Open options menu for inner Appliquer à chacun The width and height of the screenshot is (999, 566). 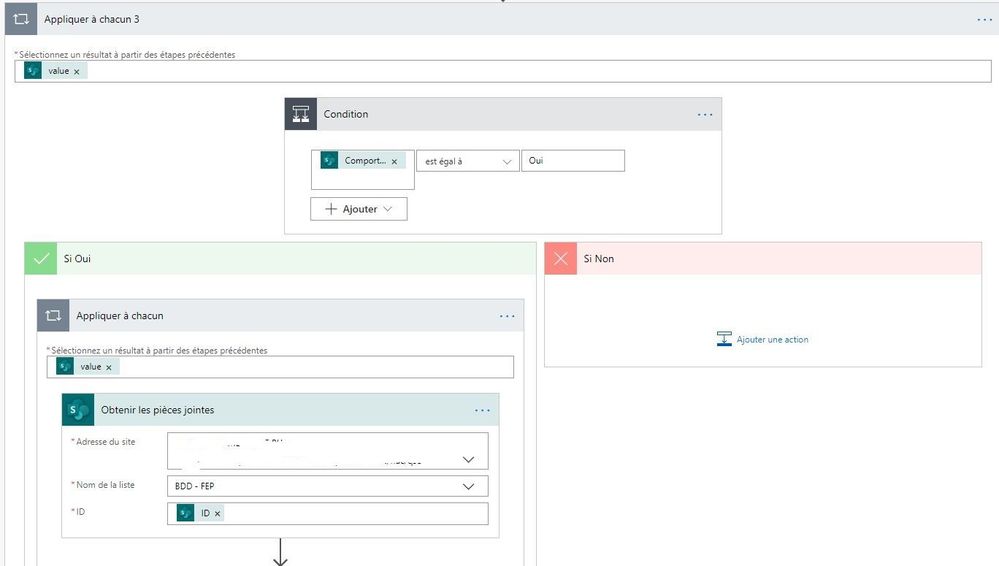(507, 316)
